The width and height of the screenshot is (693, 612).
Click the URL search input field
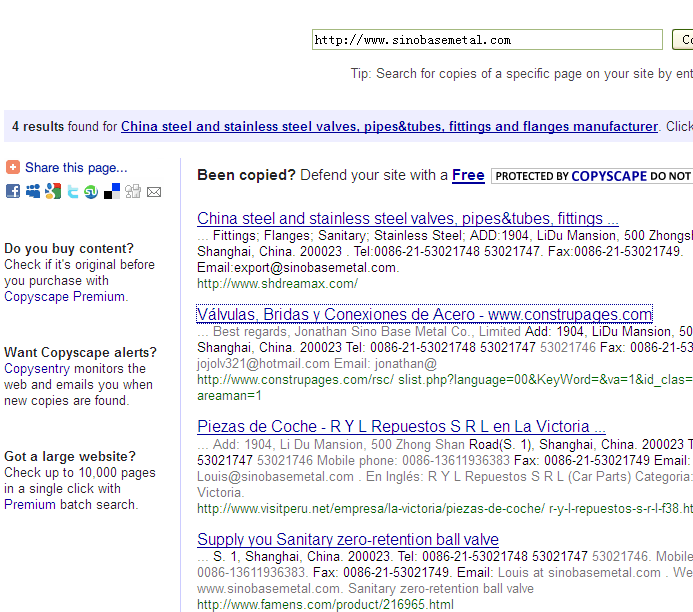click(487, 40)
